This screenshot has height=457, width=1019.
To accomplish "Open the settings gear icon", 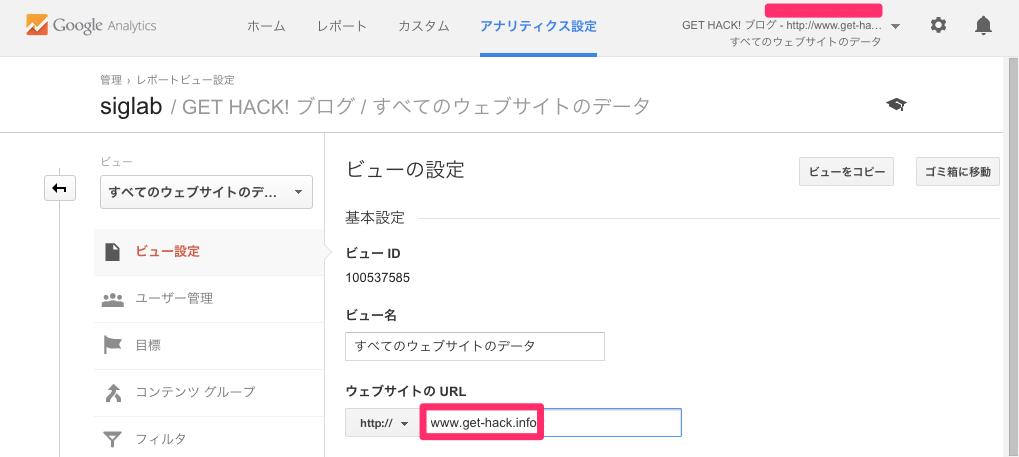I will (x=938, y=26).
